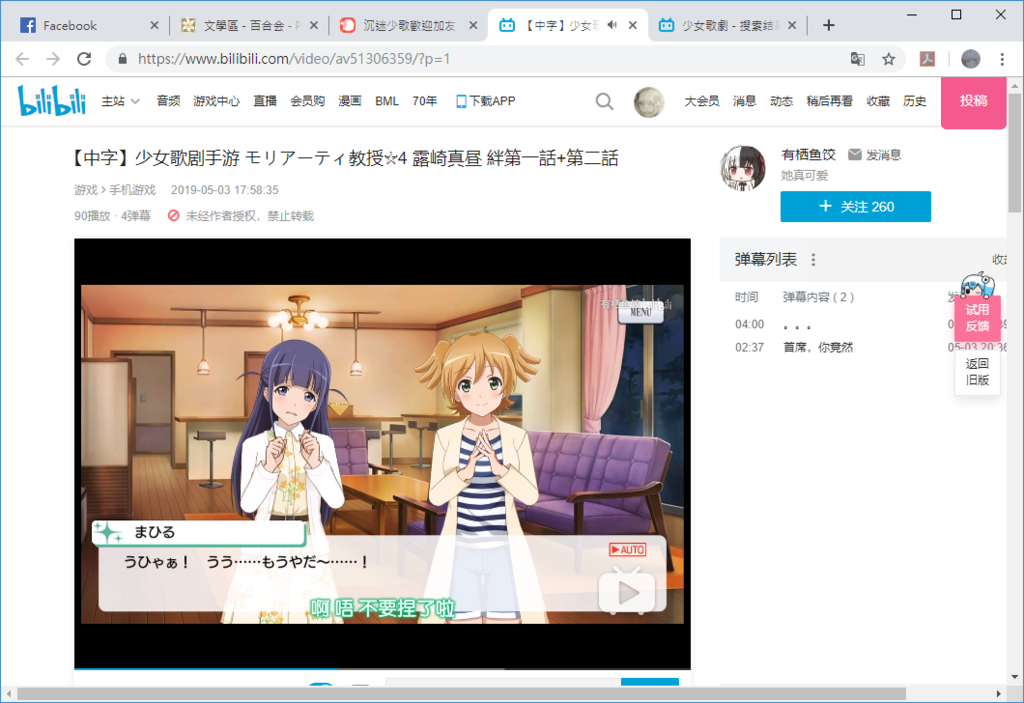Close the active 【中字】少女 video tab
The width and height of the screenshot is (1024, 703).
633,25
